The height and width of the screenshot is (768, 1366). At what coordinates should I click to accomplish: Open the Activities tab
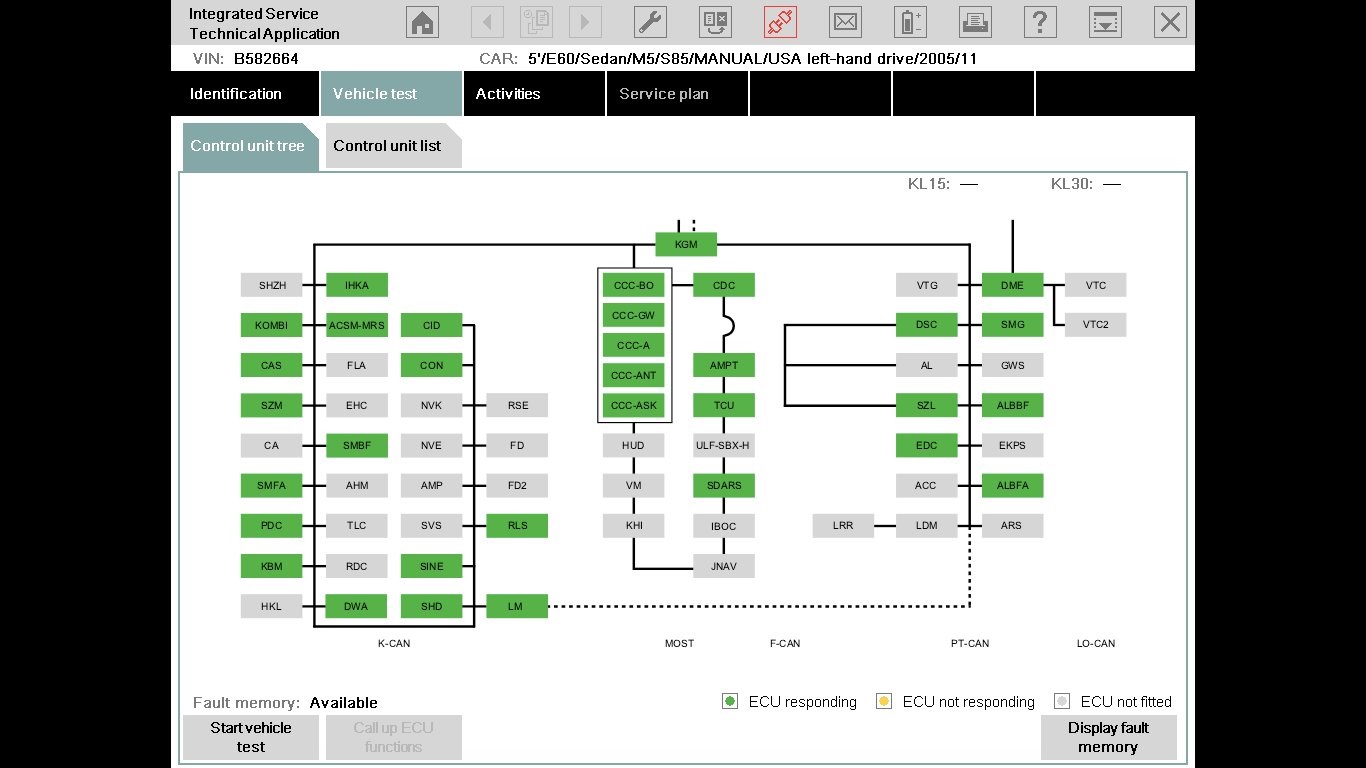coord(508,94)
